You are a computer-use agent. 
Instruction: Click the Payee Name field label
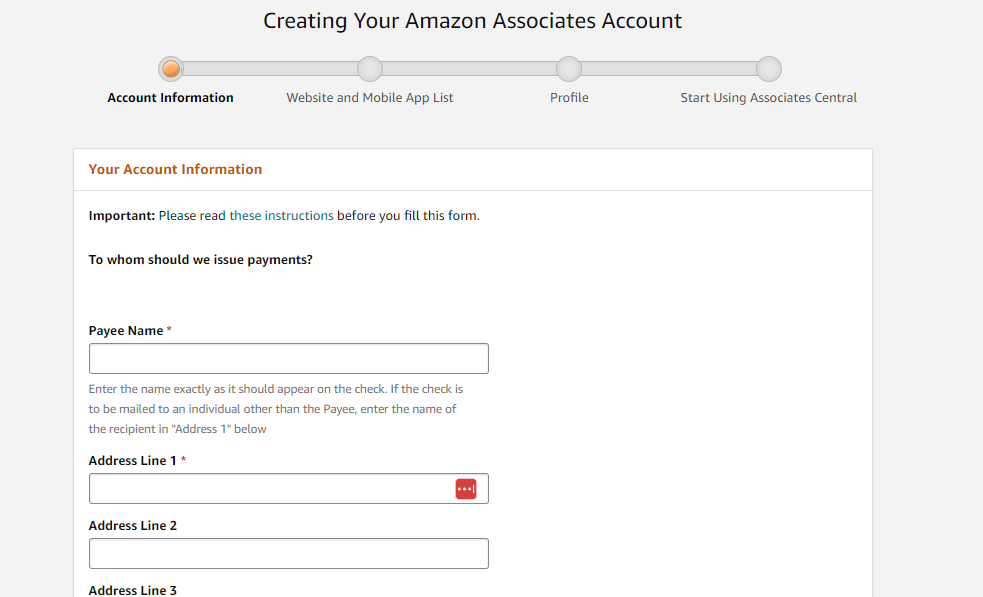[126, 331]
